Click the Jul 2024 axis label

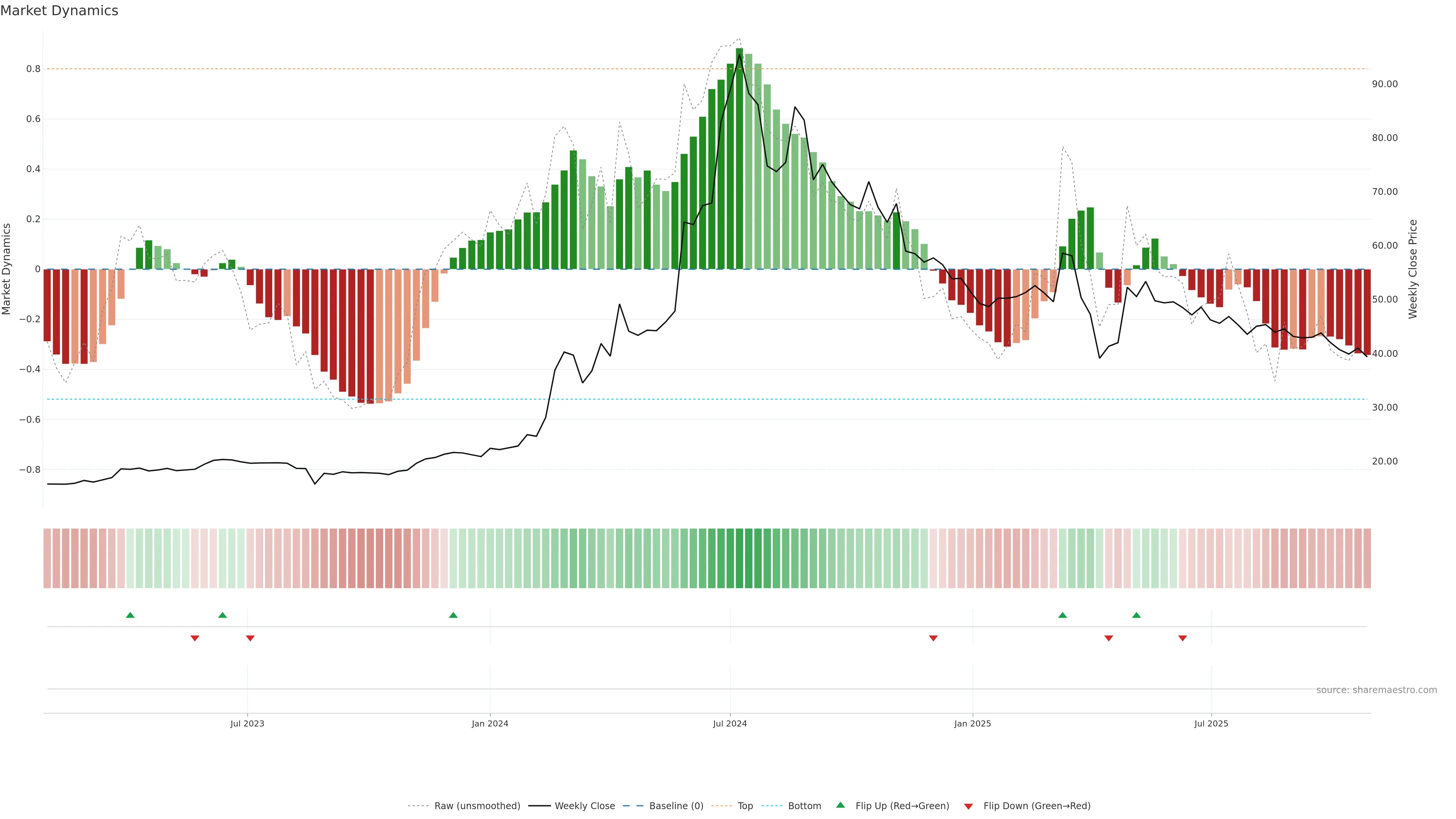pyautogui.click(x=730, y=723)
